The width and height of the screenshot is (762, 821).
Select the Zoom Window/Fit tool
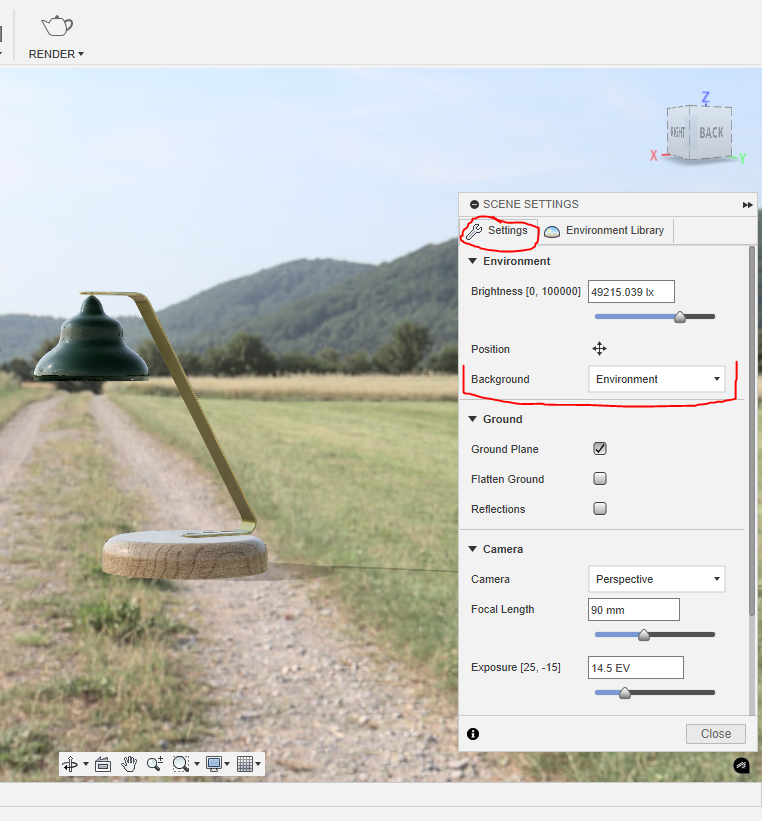point(181,764)
